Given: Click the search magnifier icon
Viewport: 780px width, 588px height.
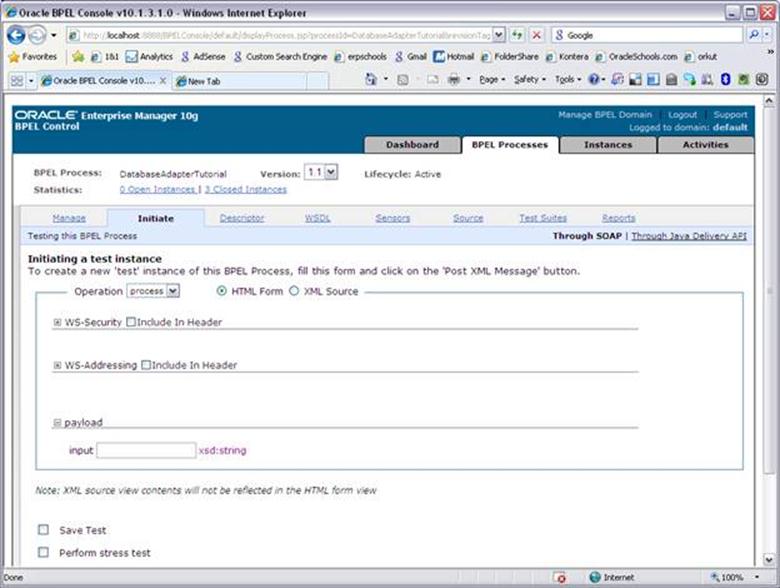Looking at the screenshot, I should coord(754,35).
